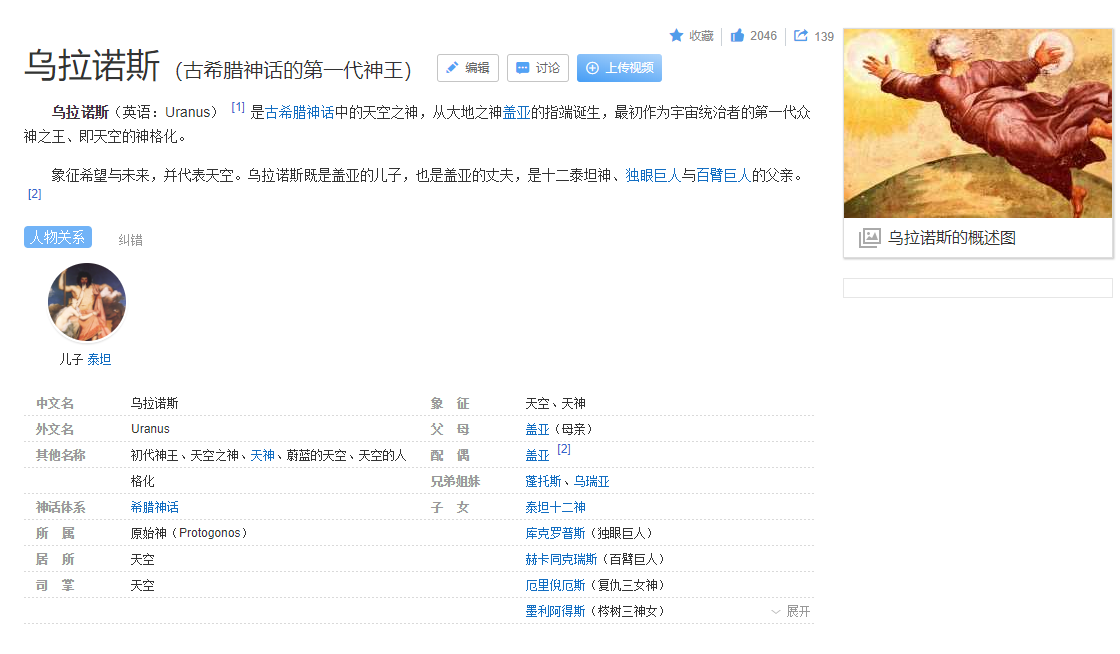Click the discussion chat bubble icon
The image size is (1120, 654).
point(523,68)
